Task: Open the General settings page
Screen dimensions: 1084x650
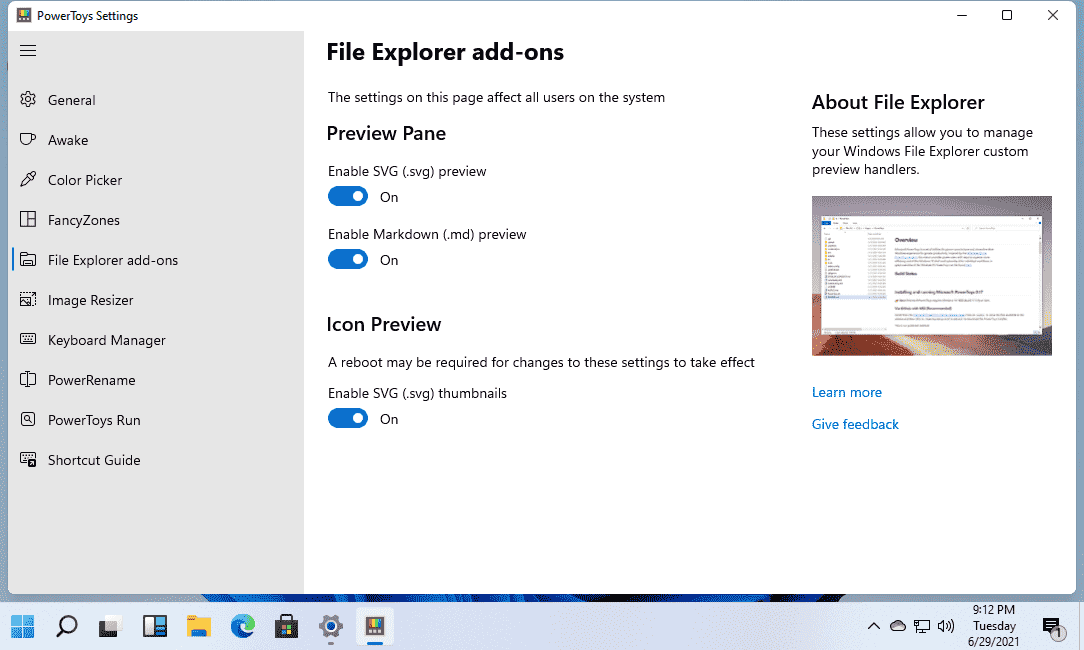Action: (158, 100)
